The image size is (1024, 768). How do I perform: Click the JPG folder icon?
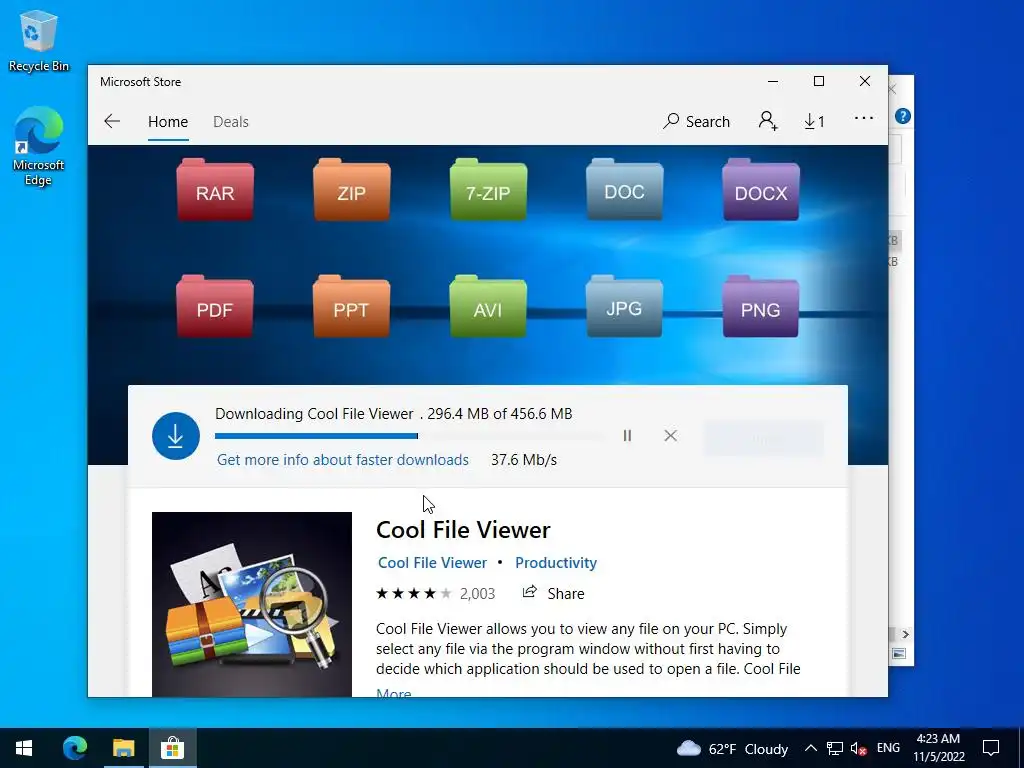[x=624, y=306]
